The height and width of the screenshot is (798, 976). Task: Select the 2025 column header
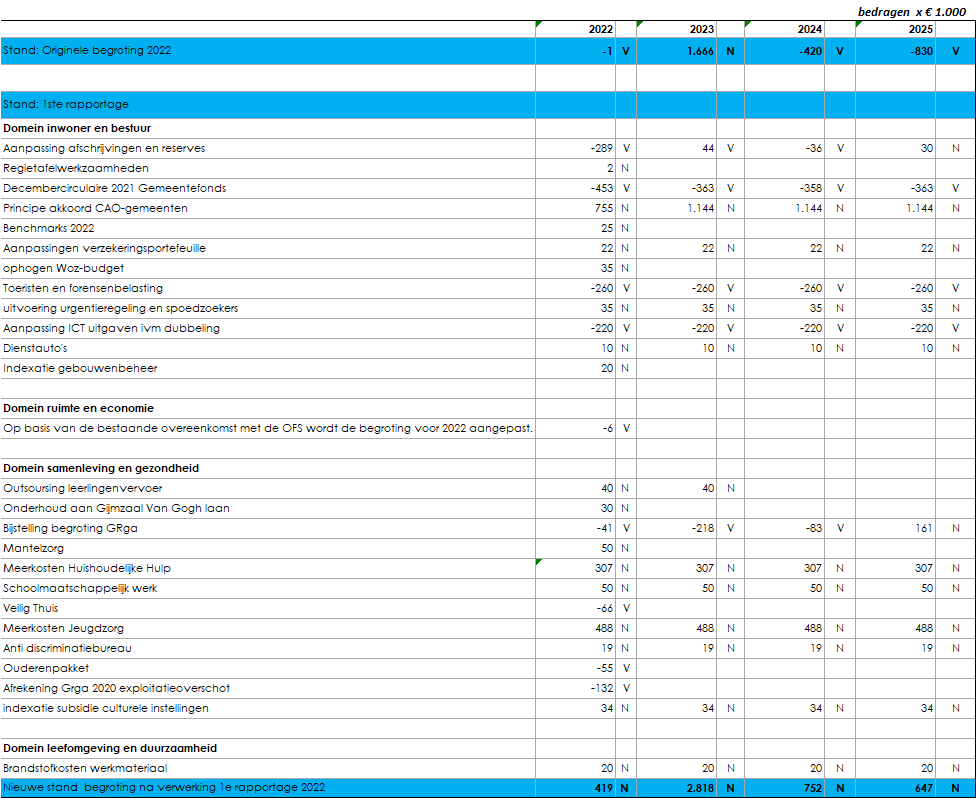(921, 29)
